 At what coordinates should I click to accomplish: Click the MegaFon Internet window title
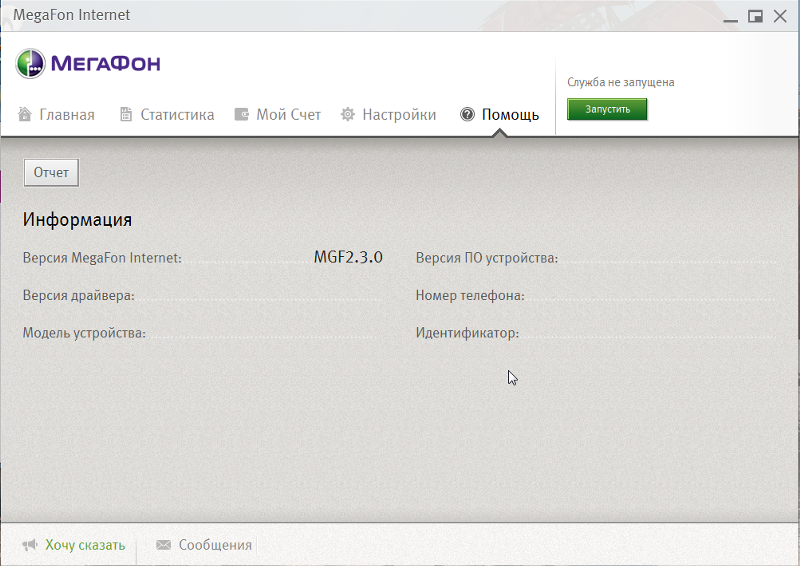tap(71, 15)
